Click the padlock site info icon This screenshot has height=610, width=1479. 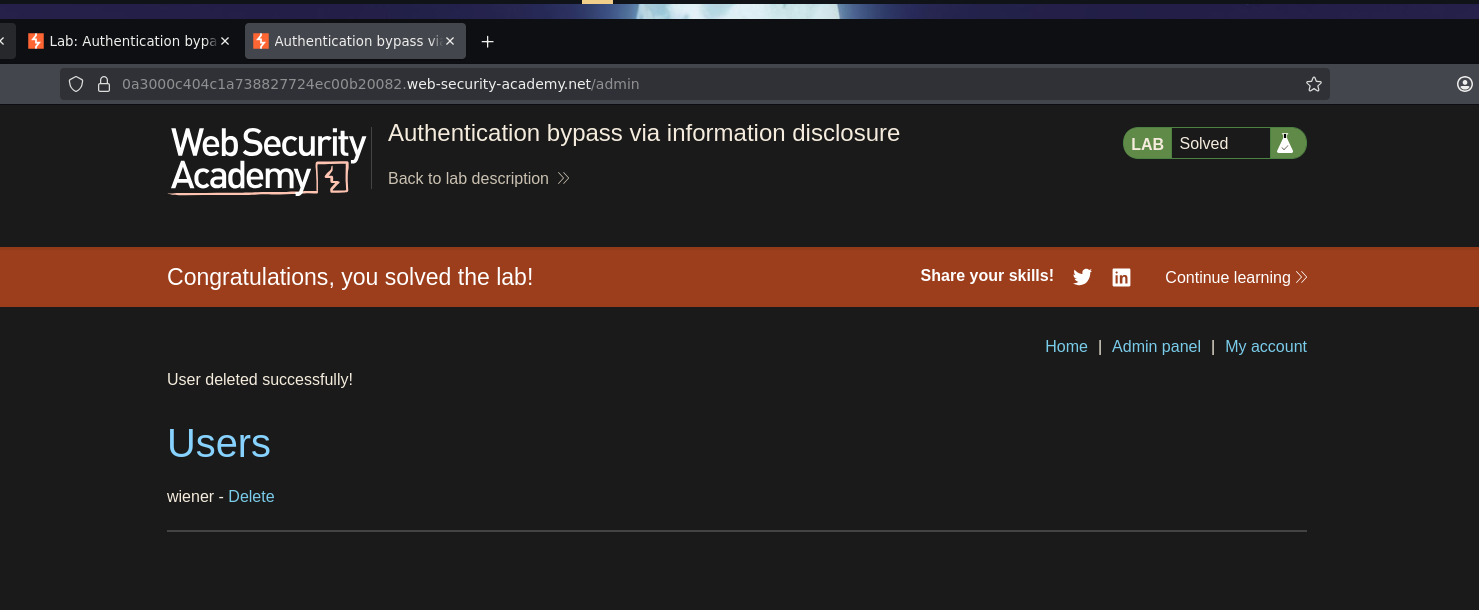coord(103,84)
